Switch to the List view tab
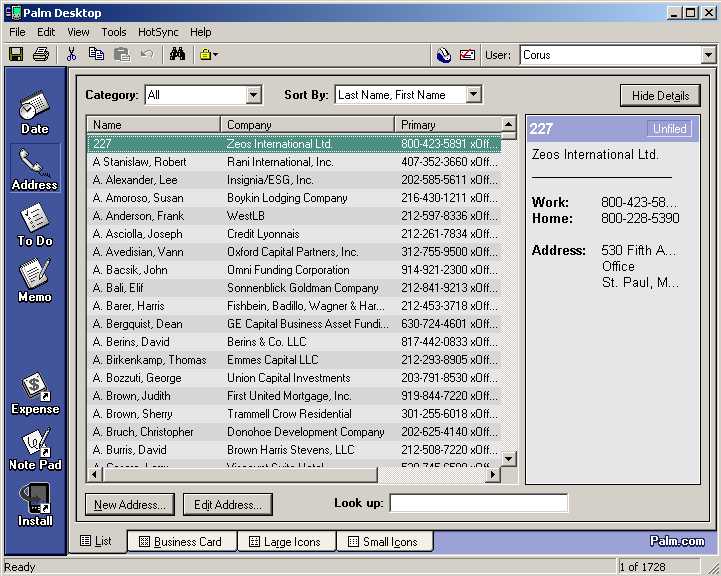Viewport: 721px width, 576px height. 96,541
